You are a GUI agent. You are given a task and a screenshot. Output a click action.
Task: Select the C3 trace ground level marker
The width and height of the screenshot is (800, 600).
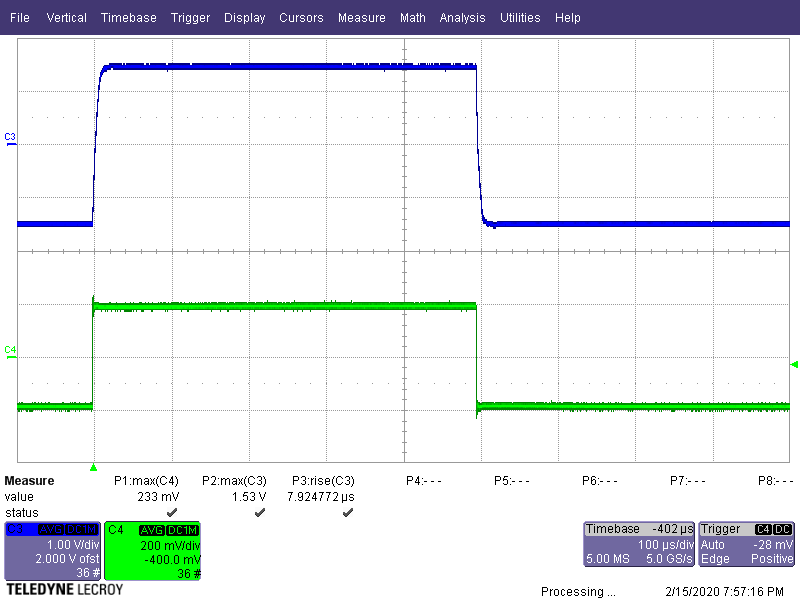point(10,139)
